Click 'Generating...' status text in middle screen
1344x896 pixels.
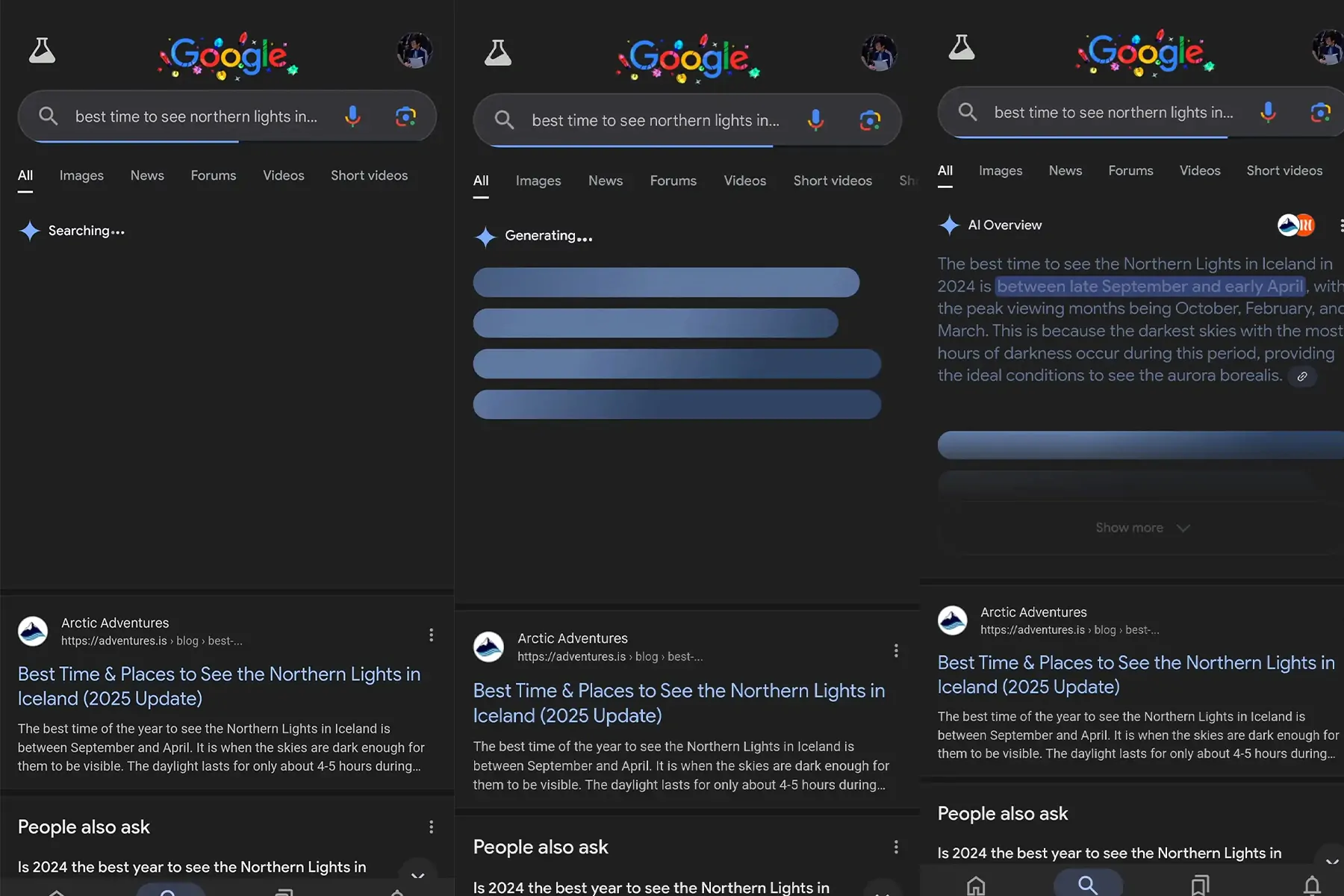click(548, 236)
